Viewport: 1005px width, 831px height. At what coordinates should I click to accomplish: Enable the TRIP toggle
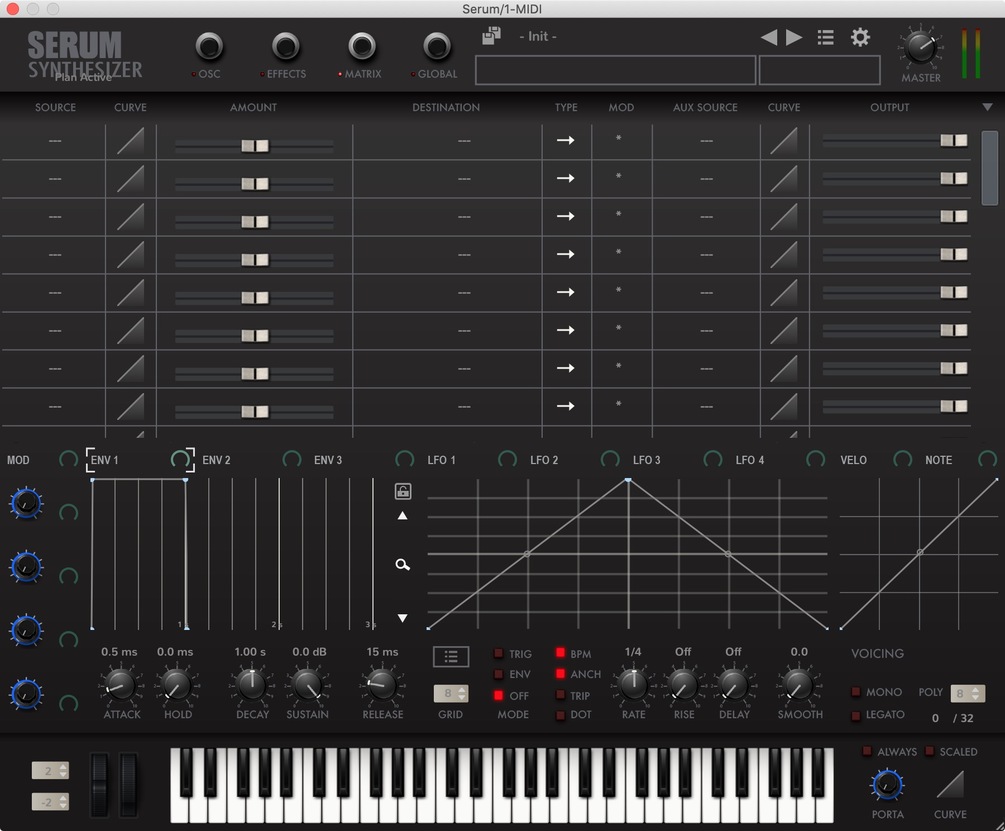point(560,695)
